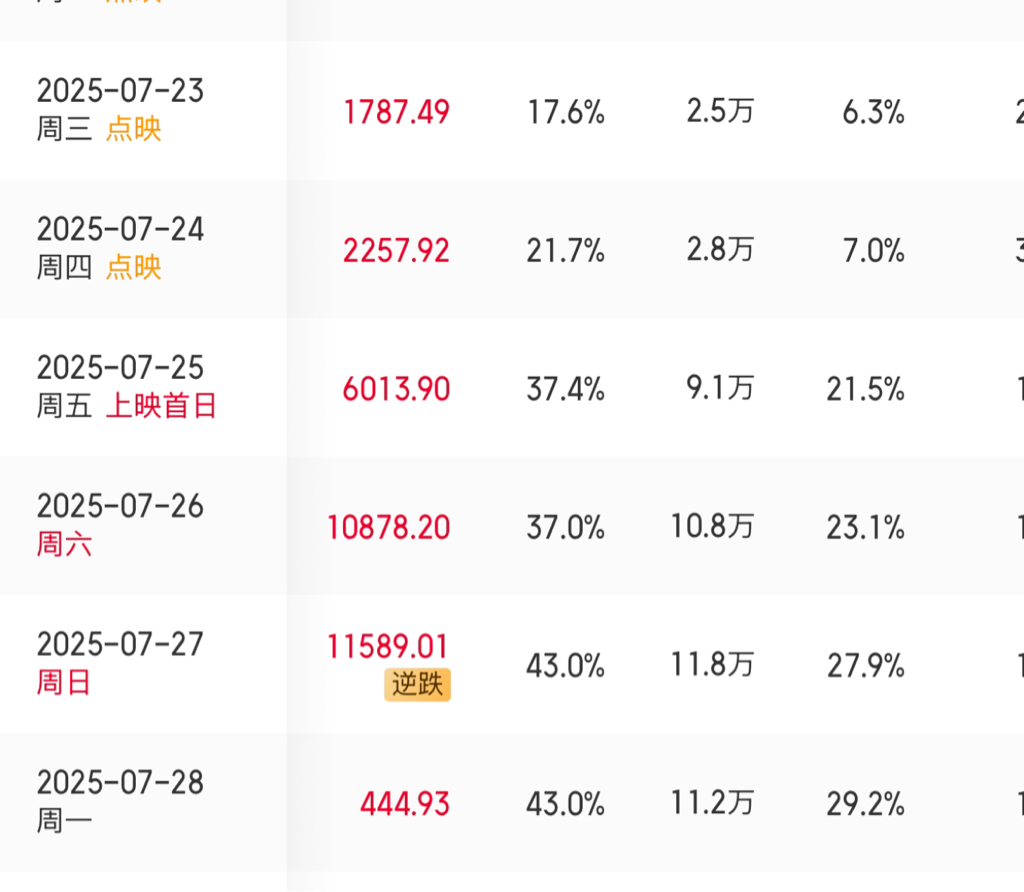The width and height of the screenshot is (1024, 892).
Task: Click the 点映 label for 2025-07-23
Action: point(134,129)
